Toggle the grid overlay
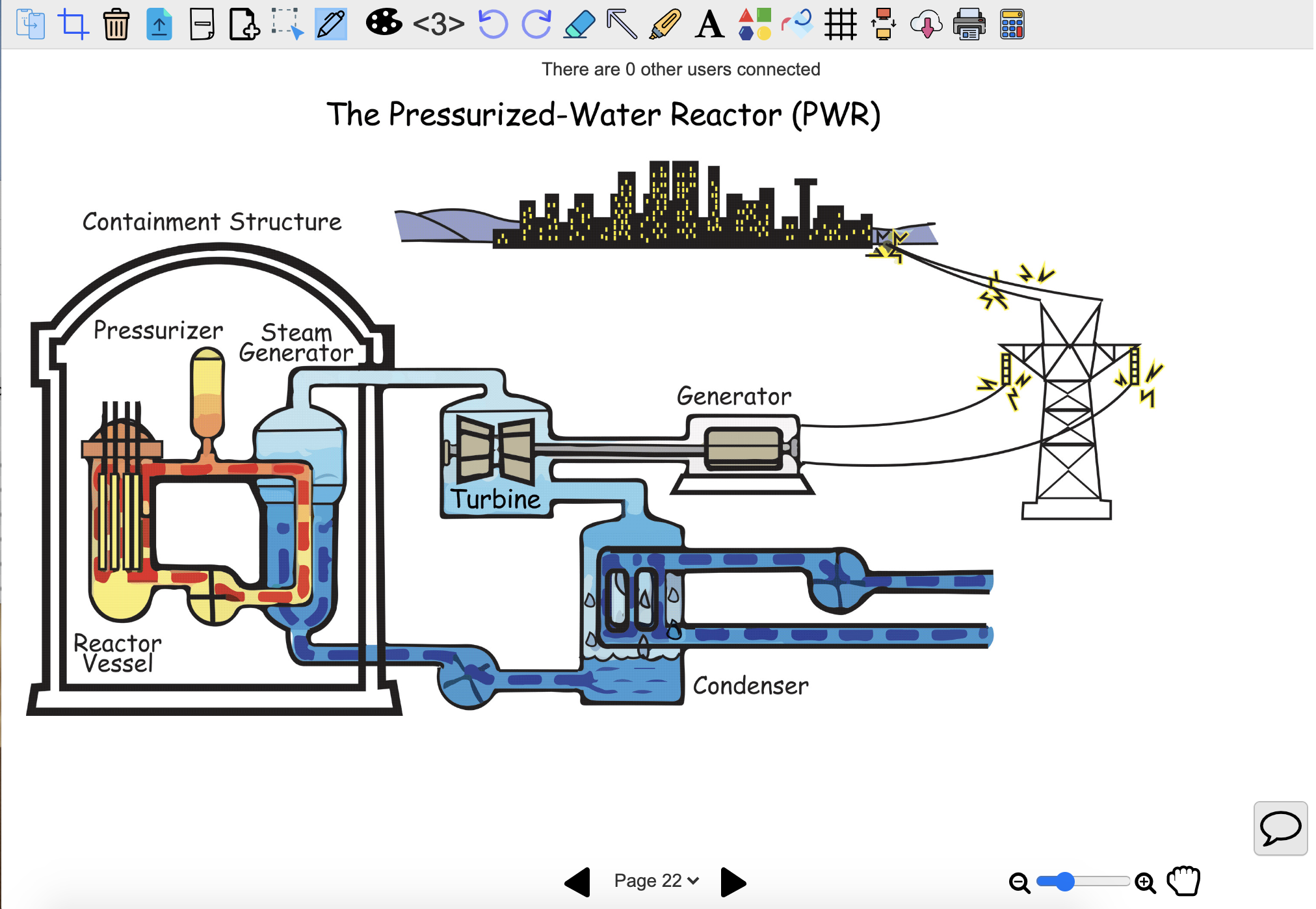The width and height of the screenshot is (1316, 909). [840, 25]
